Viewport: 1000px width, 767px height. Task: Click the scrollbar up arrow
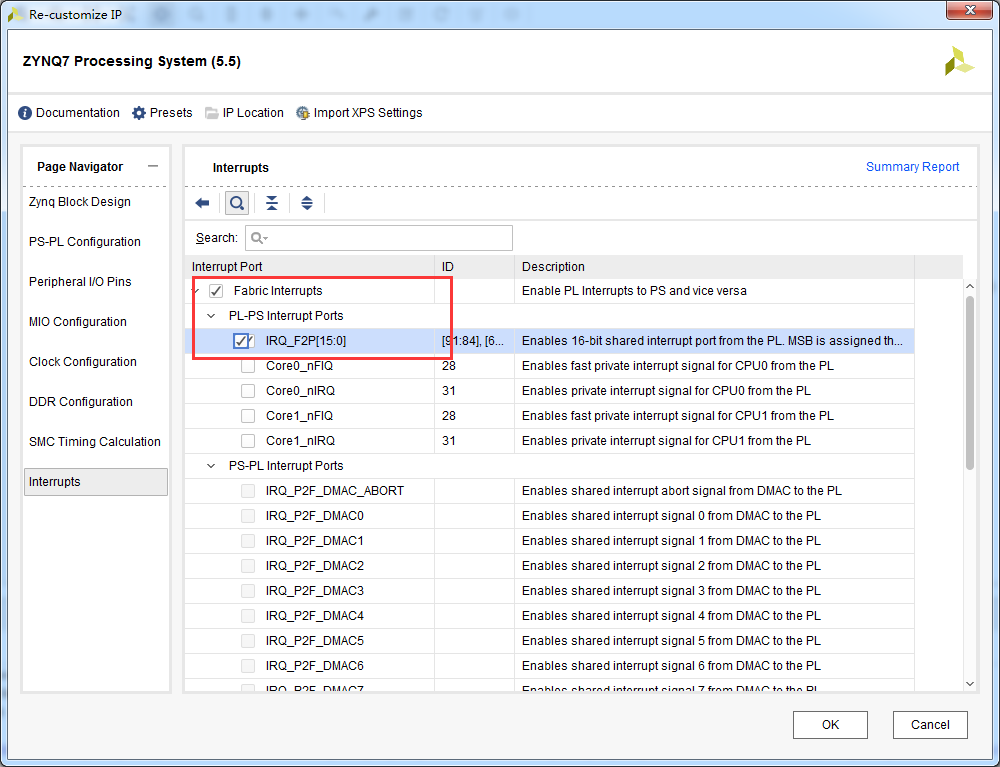point(969,286)
